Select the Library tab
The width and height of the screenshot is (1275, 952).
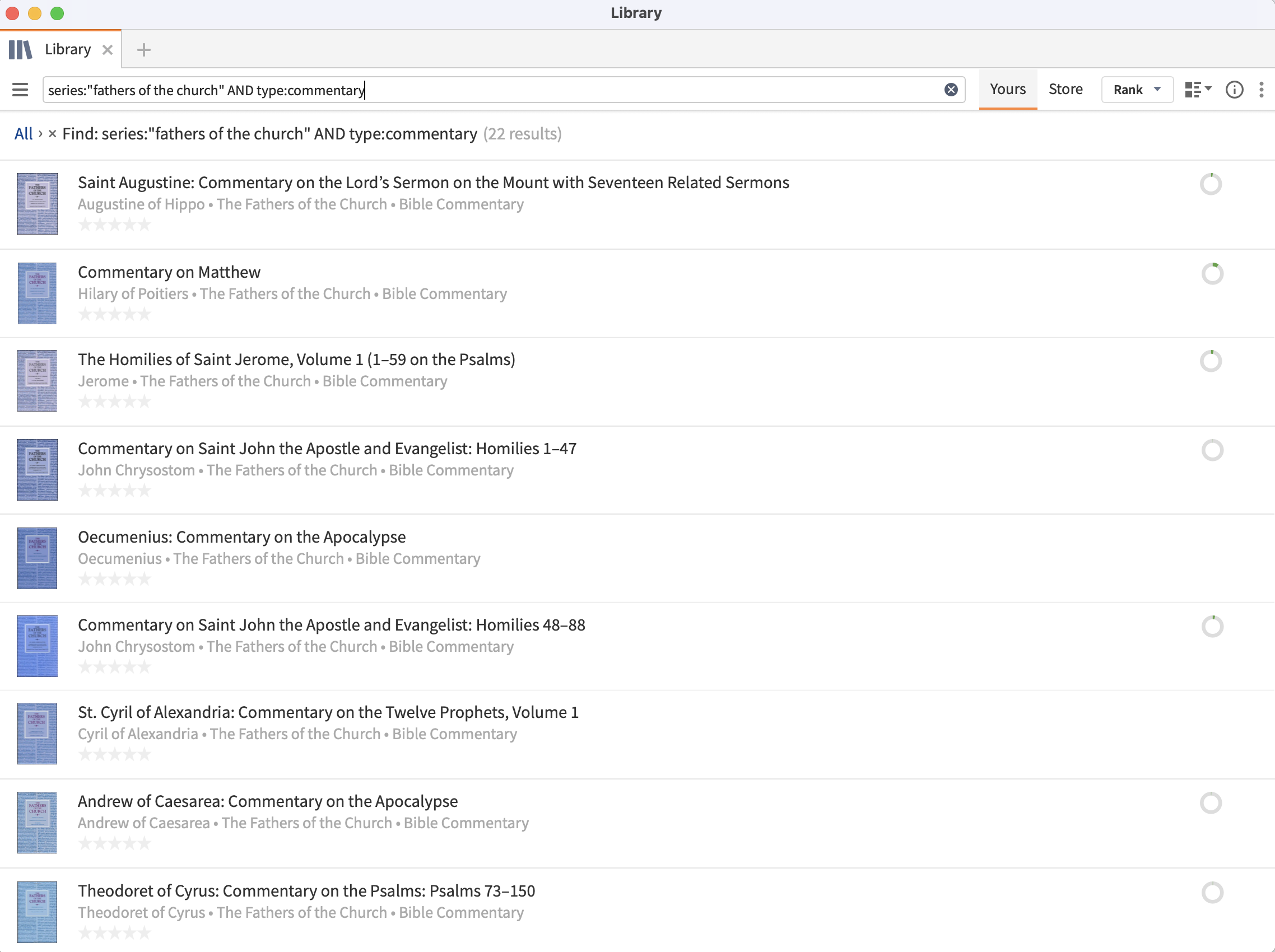coord(67,50)
